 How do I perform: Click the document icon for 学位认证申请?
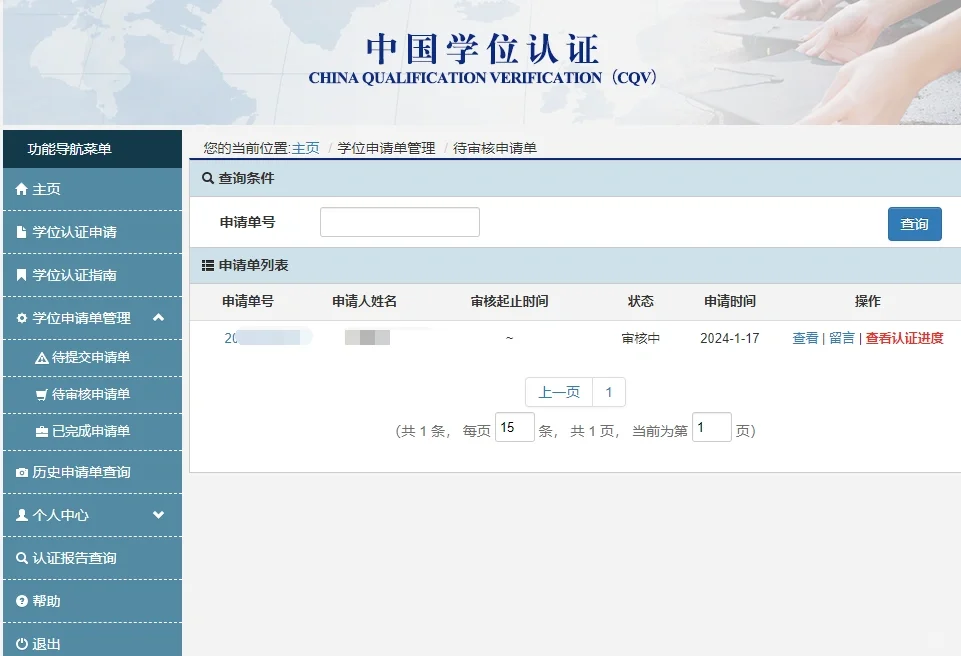[x=22, y=232]
